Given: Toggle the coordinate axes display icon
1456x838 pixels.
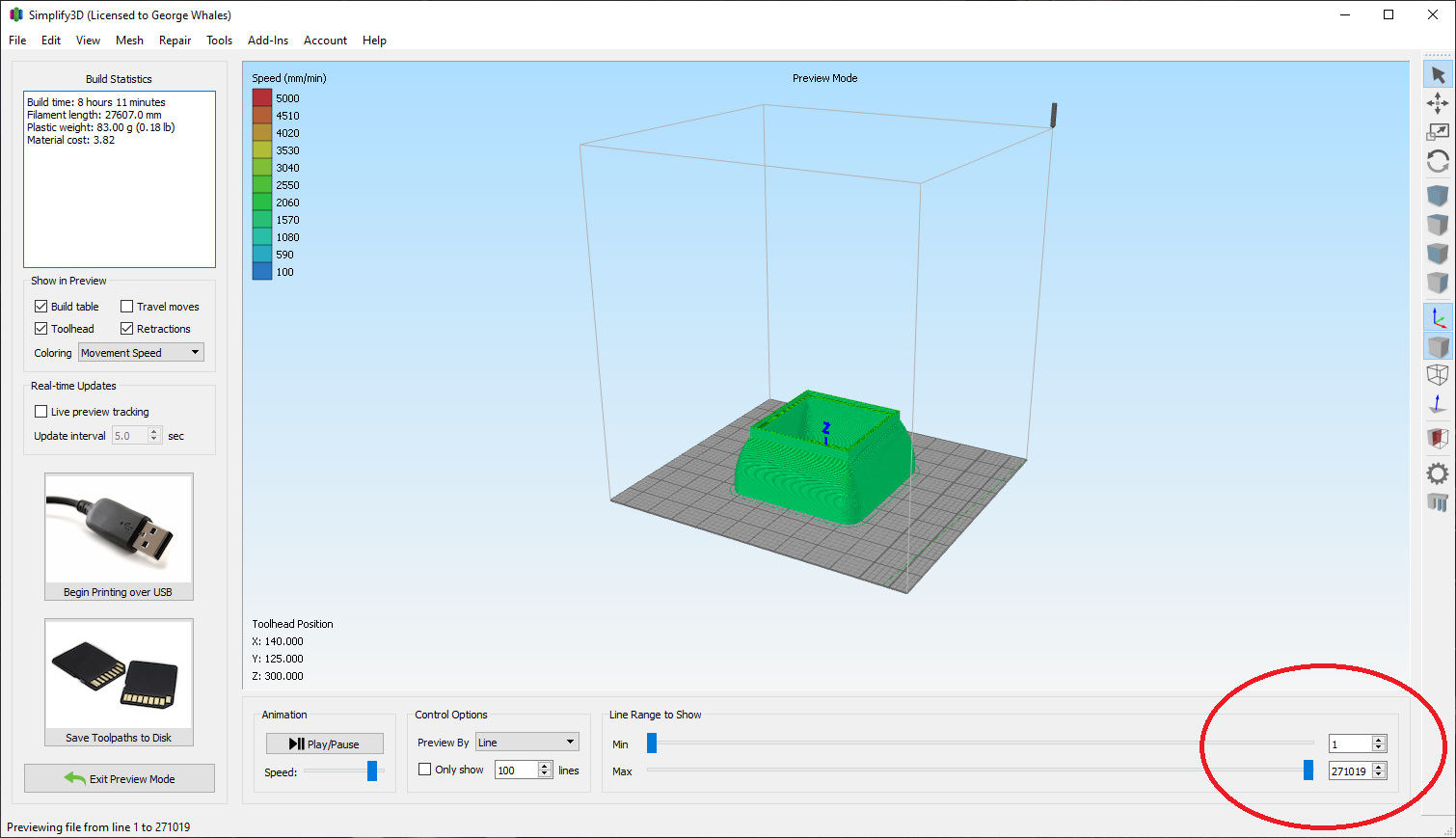Looking at the screenshot, I should coord(1438,317).
